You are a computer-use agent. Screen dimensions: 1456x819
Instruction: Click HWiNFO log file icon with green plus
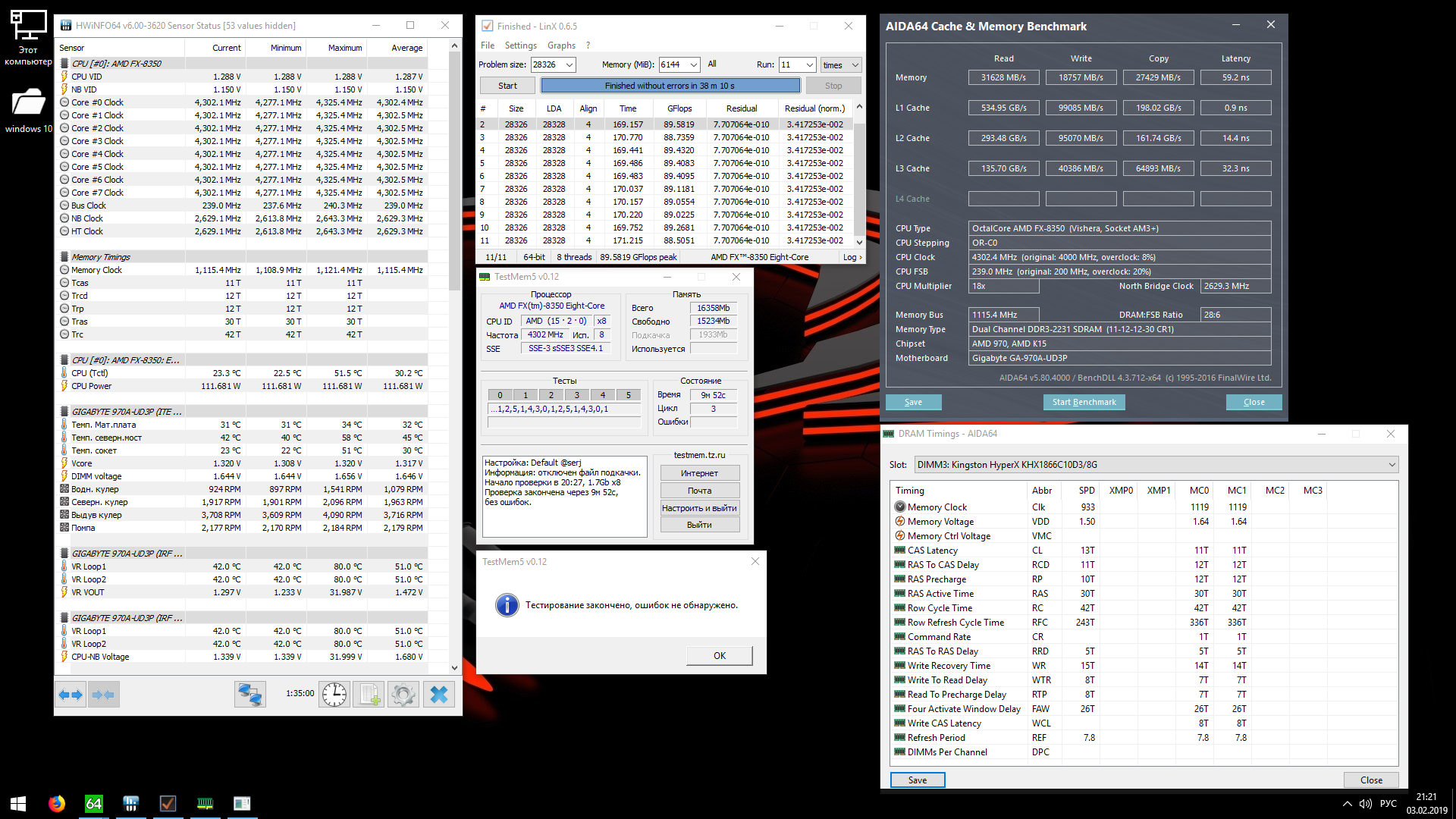tap(369, 695)
